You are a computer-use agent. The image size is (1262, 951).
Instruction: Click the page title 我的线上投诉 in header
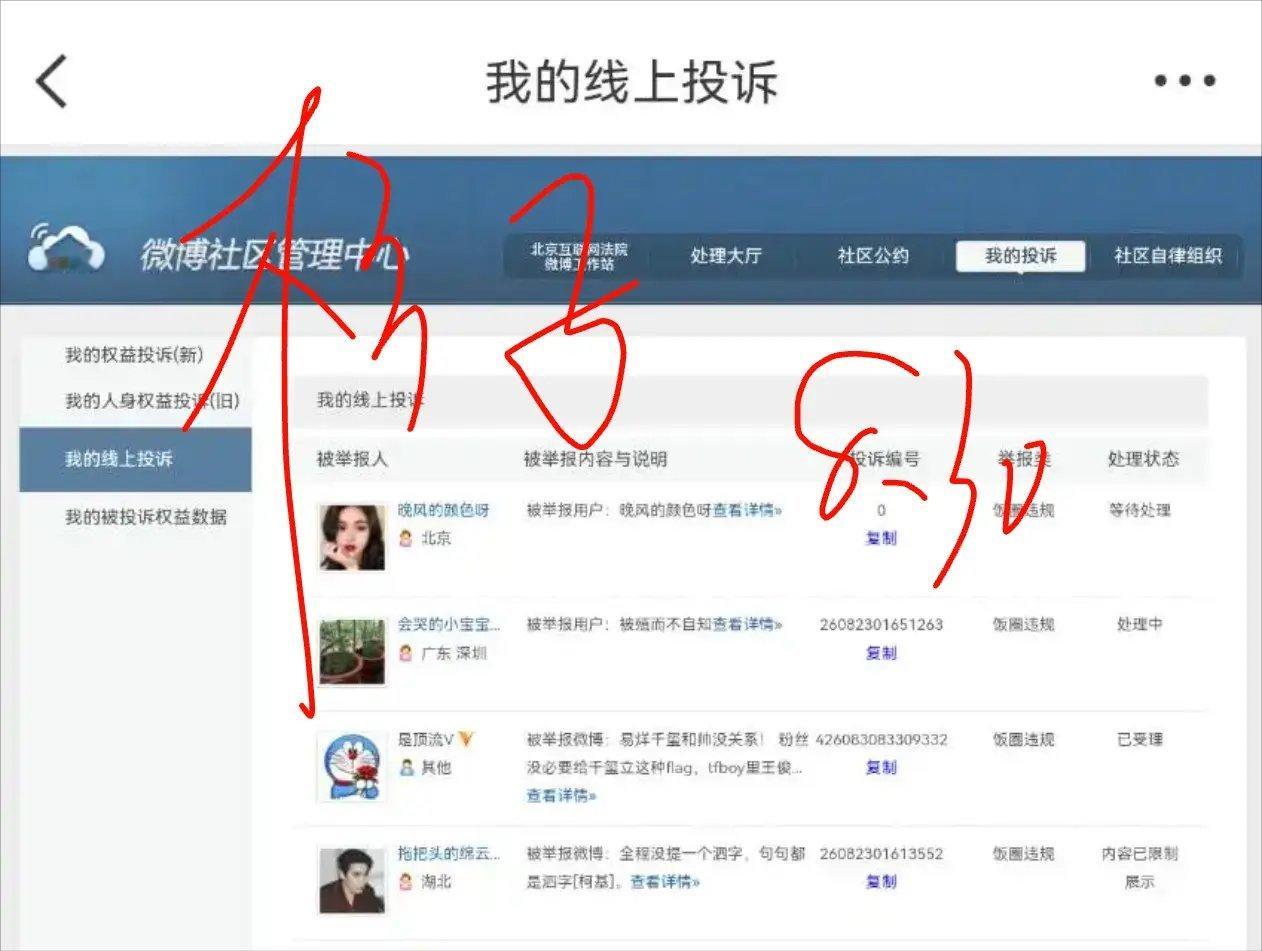pos(632,82)
